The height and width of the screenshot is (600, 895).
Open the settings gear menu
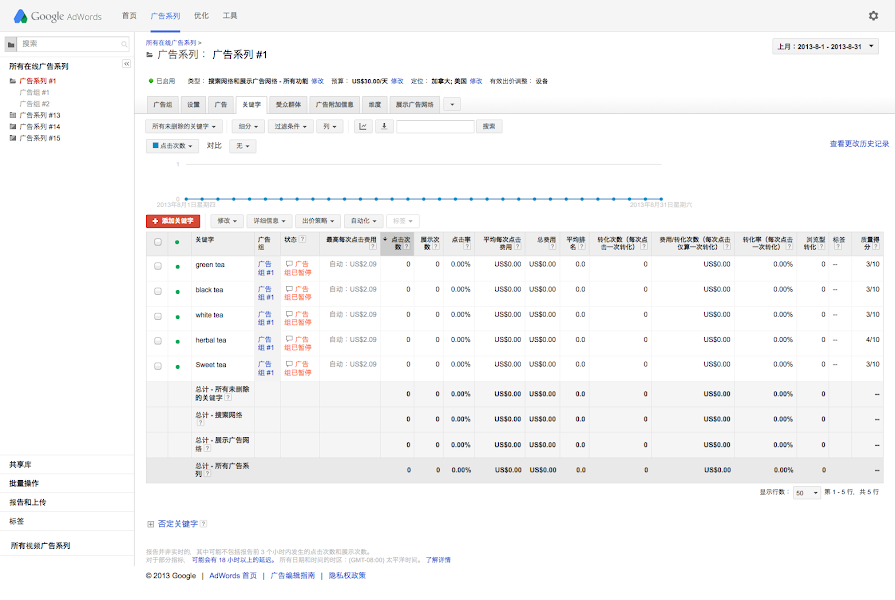tap(873, 16)
